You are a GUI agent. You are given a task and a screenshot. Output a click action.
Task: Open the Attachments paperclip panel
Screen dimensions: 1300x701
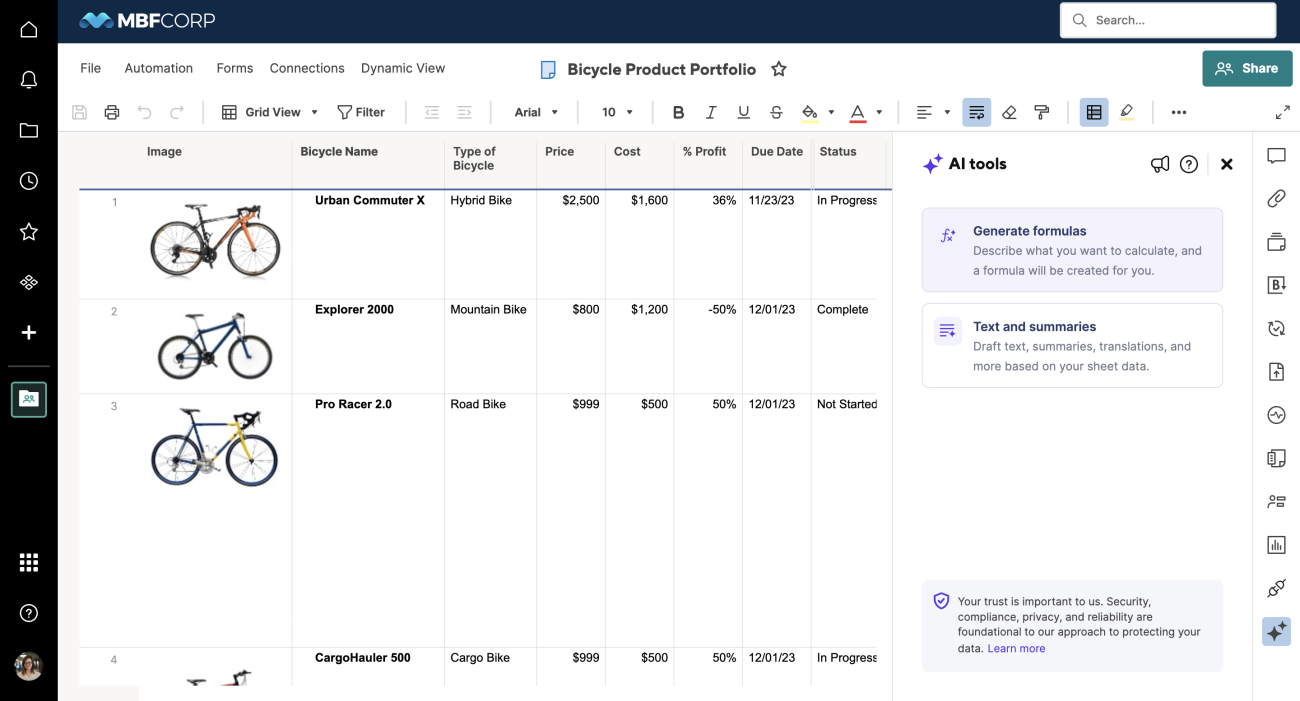(x=1276, y=198)
